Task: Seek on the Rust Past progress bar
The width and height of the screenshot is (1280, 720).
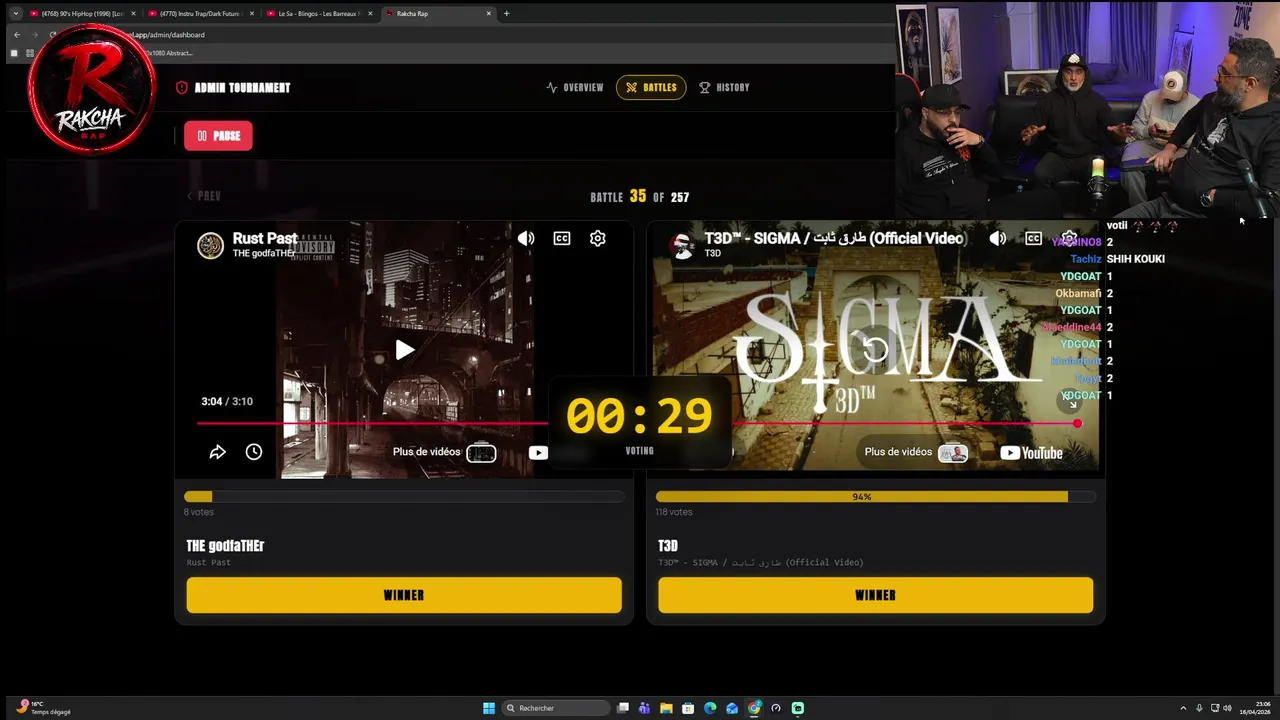Action: (x=372, y=423)
